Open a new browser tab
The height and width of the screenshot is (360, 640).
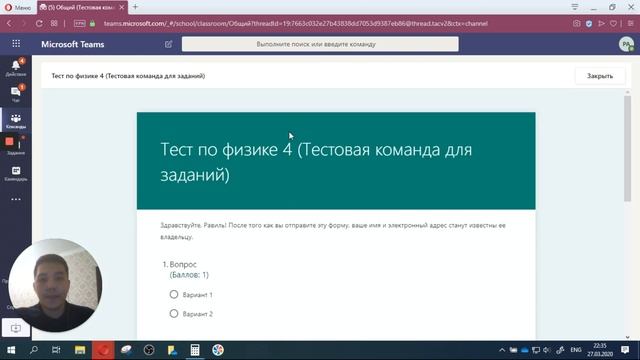click(x=135, y=7)
